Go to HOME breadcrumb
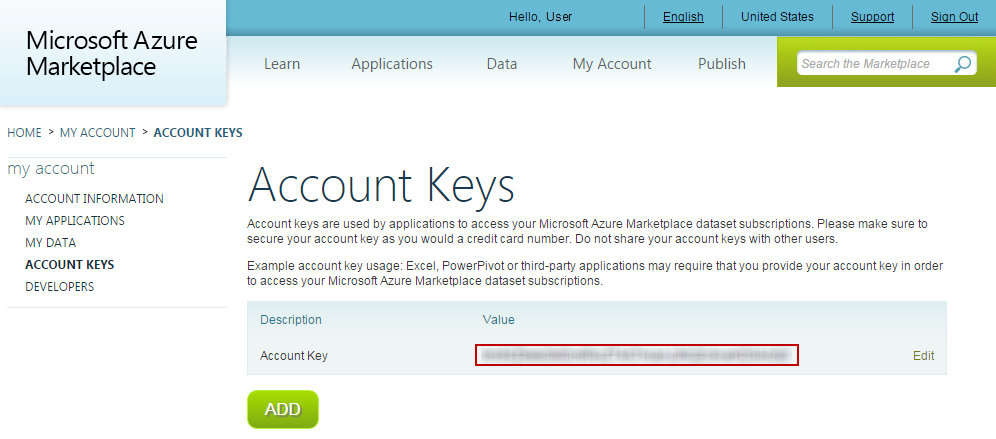The height and width of the screenshot is (439, 996). [24, 133]
